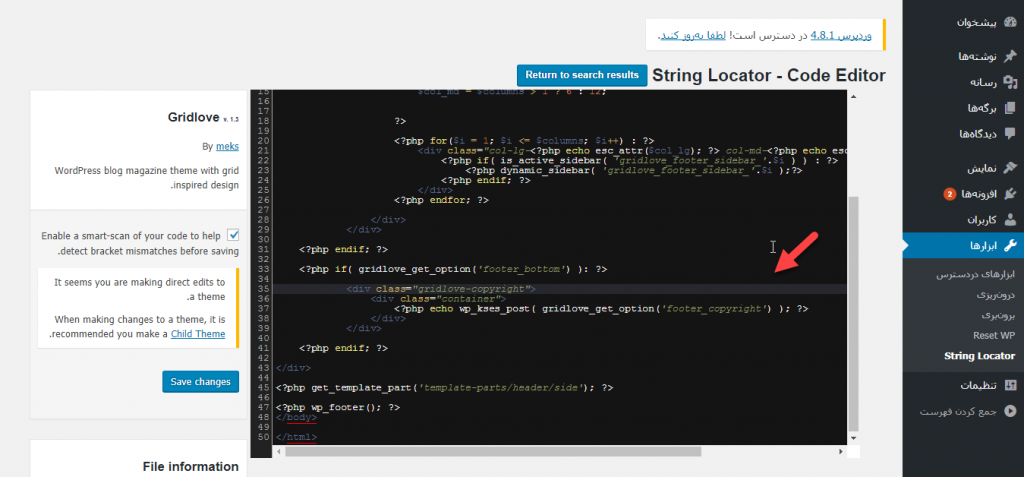The height and width of the screenshot is (477, 1024).
Task: Click Return to search results button
Action: pos(581,75)
